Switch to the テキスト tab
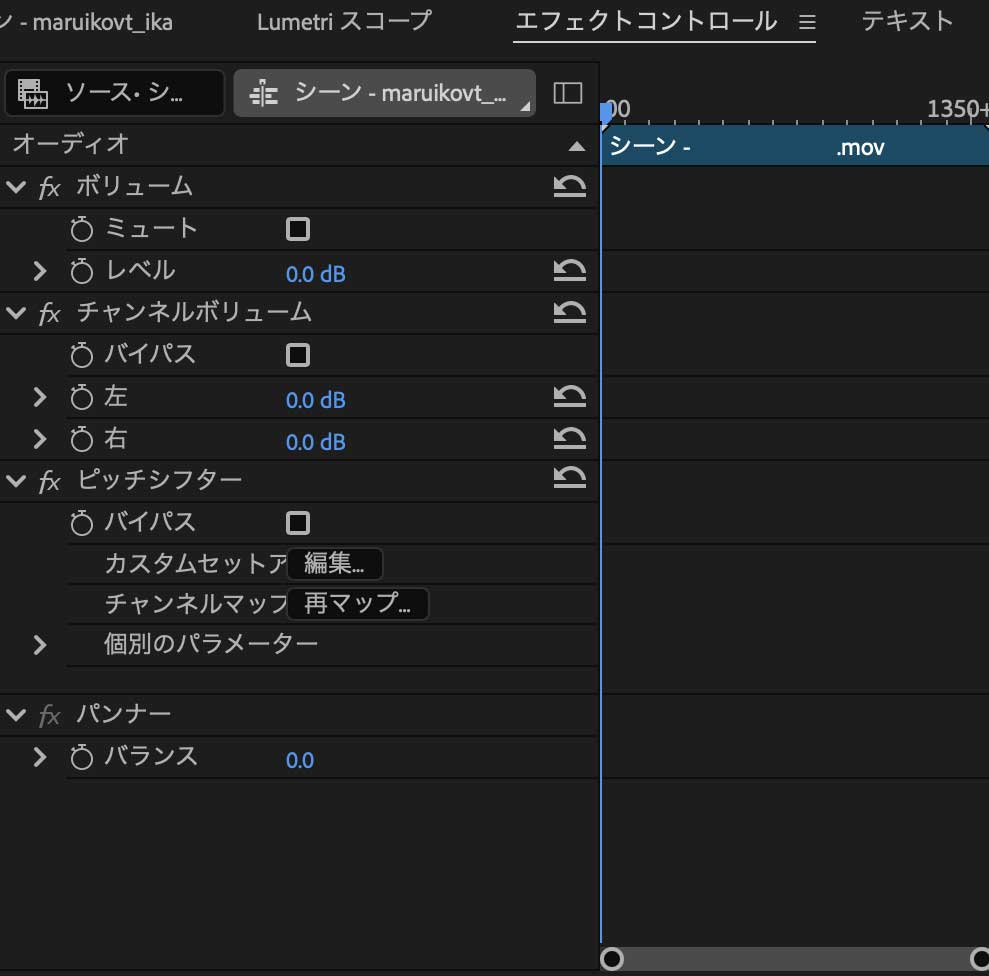This screenshot has width=989, height=976. pyautogui.click(x=905, y=20)
